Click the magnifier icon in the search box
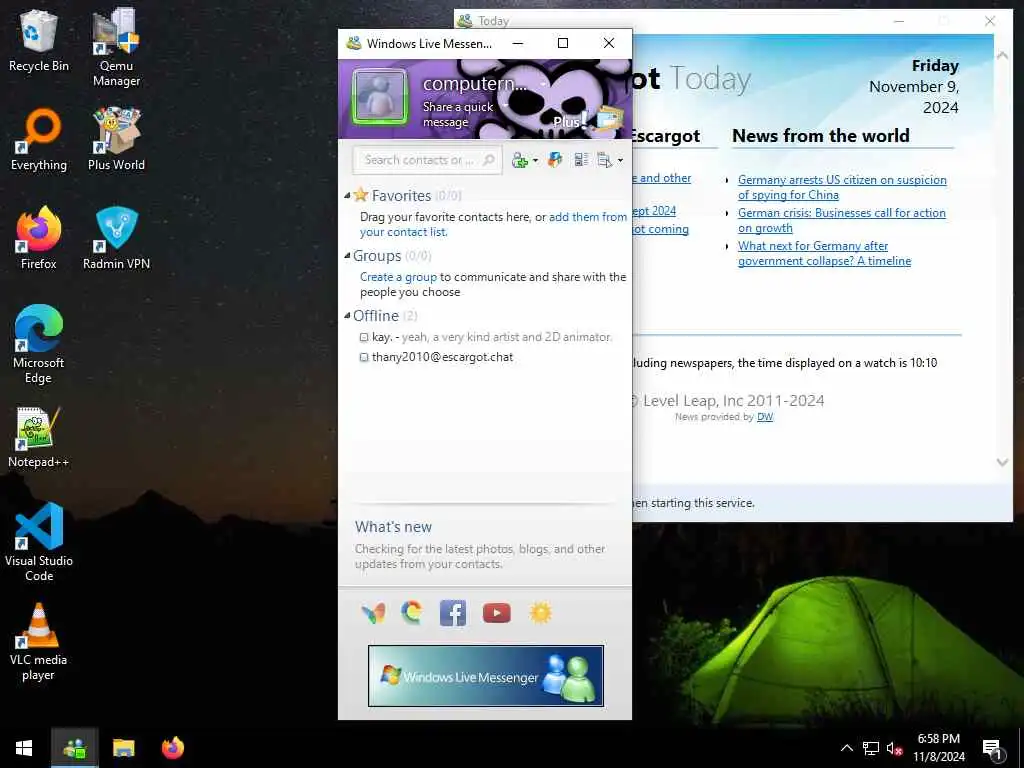The width and height of the screenshot is (1024, 768). [x=488, y=160]
